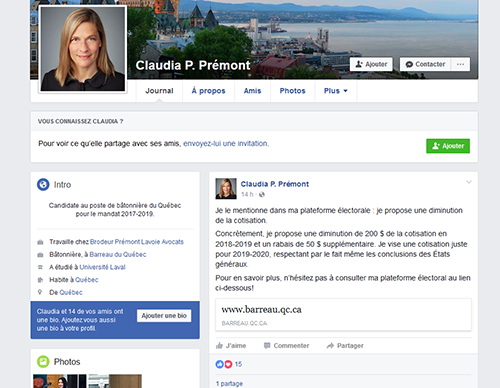Click the green Photos section icon
Screen dimensions: 500x388
43,362
